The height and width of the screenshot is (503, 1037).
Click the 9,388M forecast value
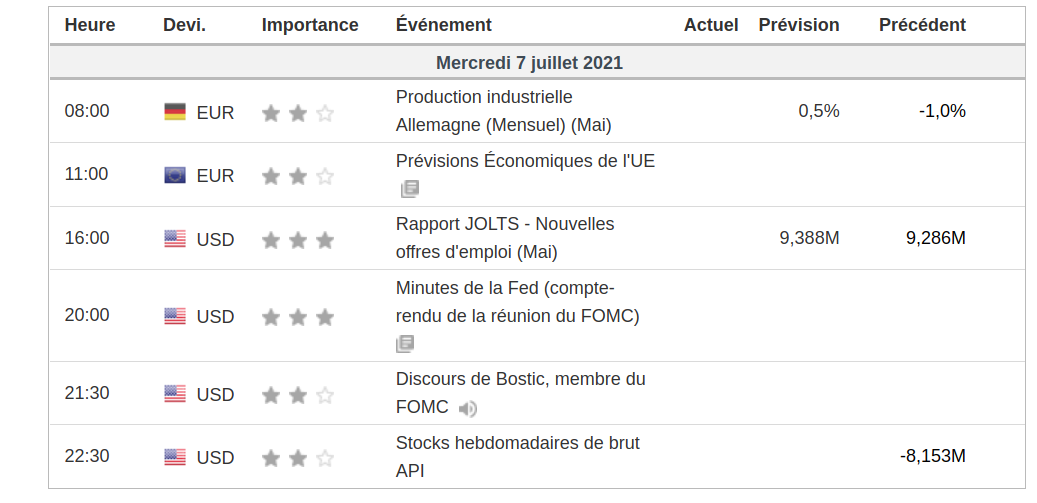point(809,238)
